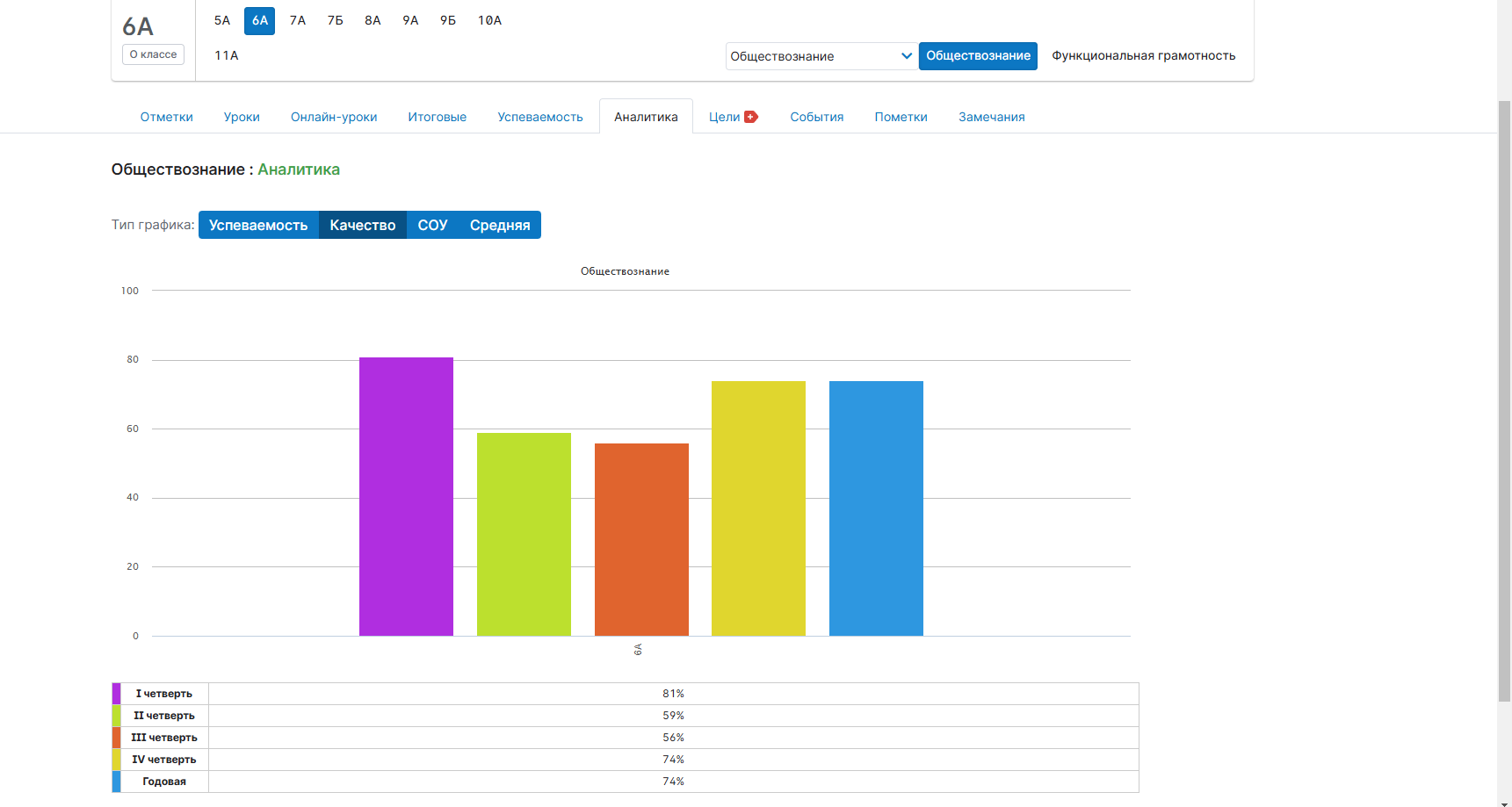Screen dimensions: 1512x807
Task: Click the blue Годовая bar
Action: point(876,508)
